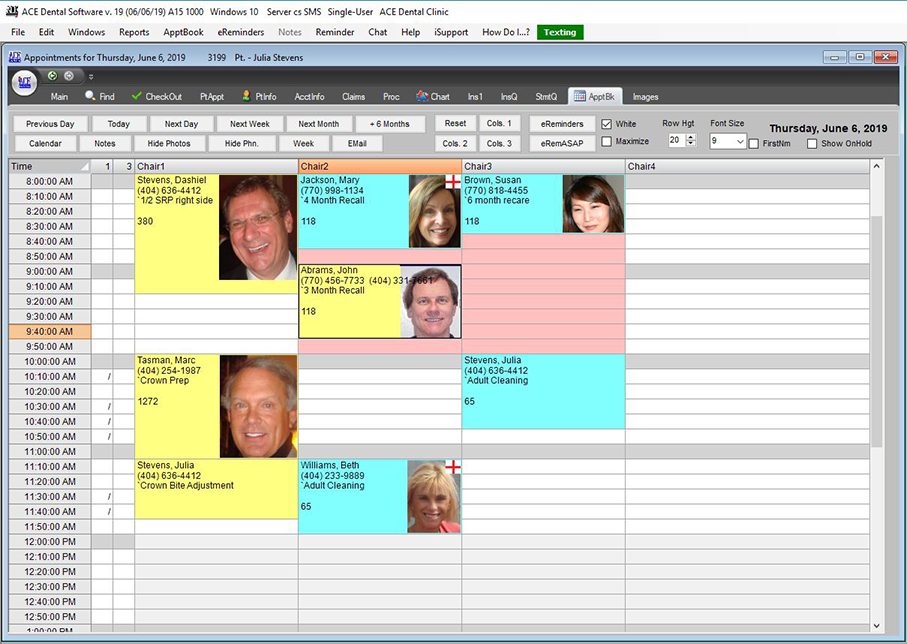The width and height of the screenshot is (907, 644).
Task: Click the eRemASAP button
Action: tap(562, 143)
